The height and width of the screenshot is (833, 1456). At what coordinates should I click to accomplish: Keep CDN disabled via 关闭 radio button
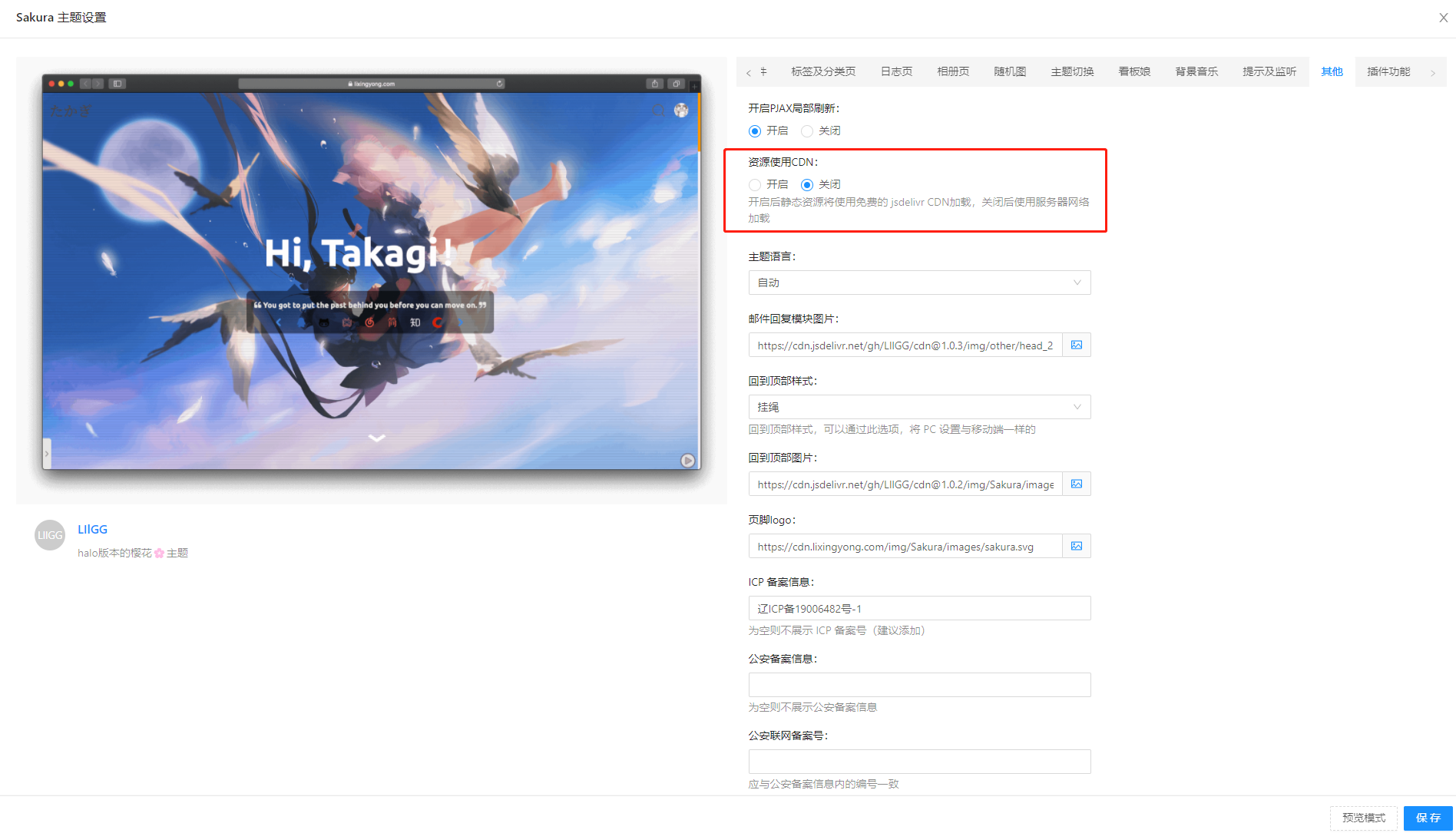(x=806, y=184)
